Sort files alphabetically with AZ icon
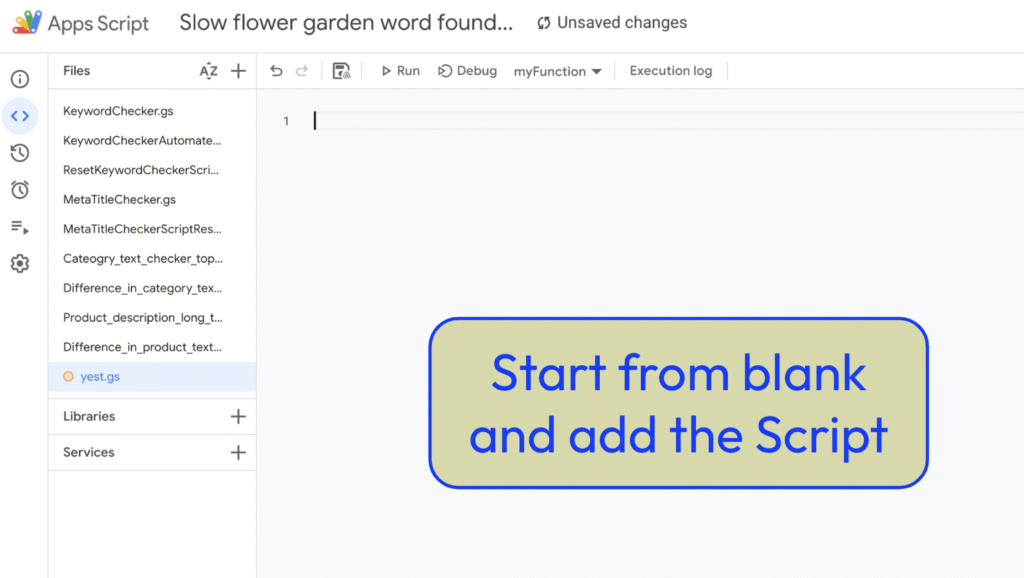Screen dimensions: 1024x578 click(208, 71)
